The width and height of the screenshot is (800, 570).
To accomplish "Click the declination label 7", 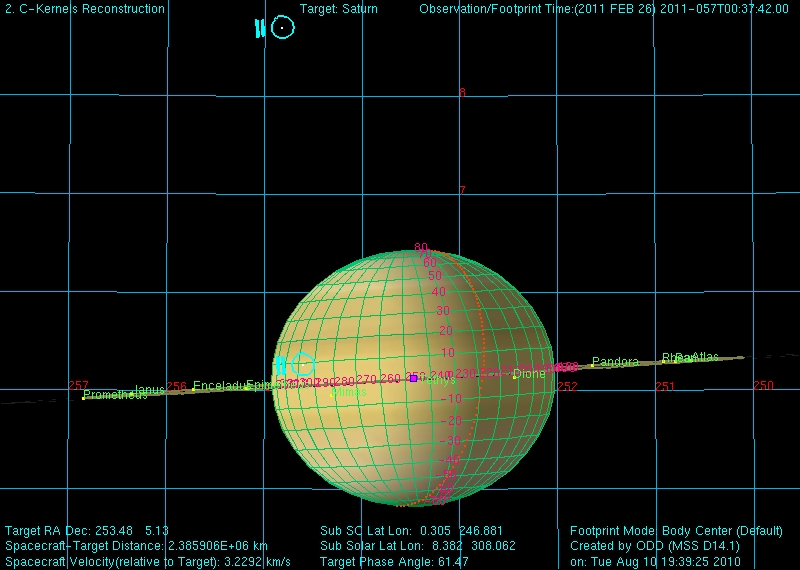I will [x=462, y=191].
